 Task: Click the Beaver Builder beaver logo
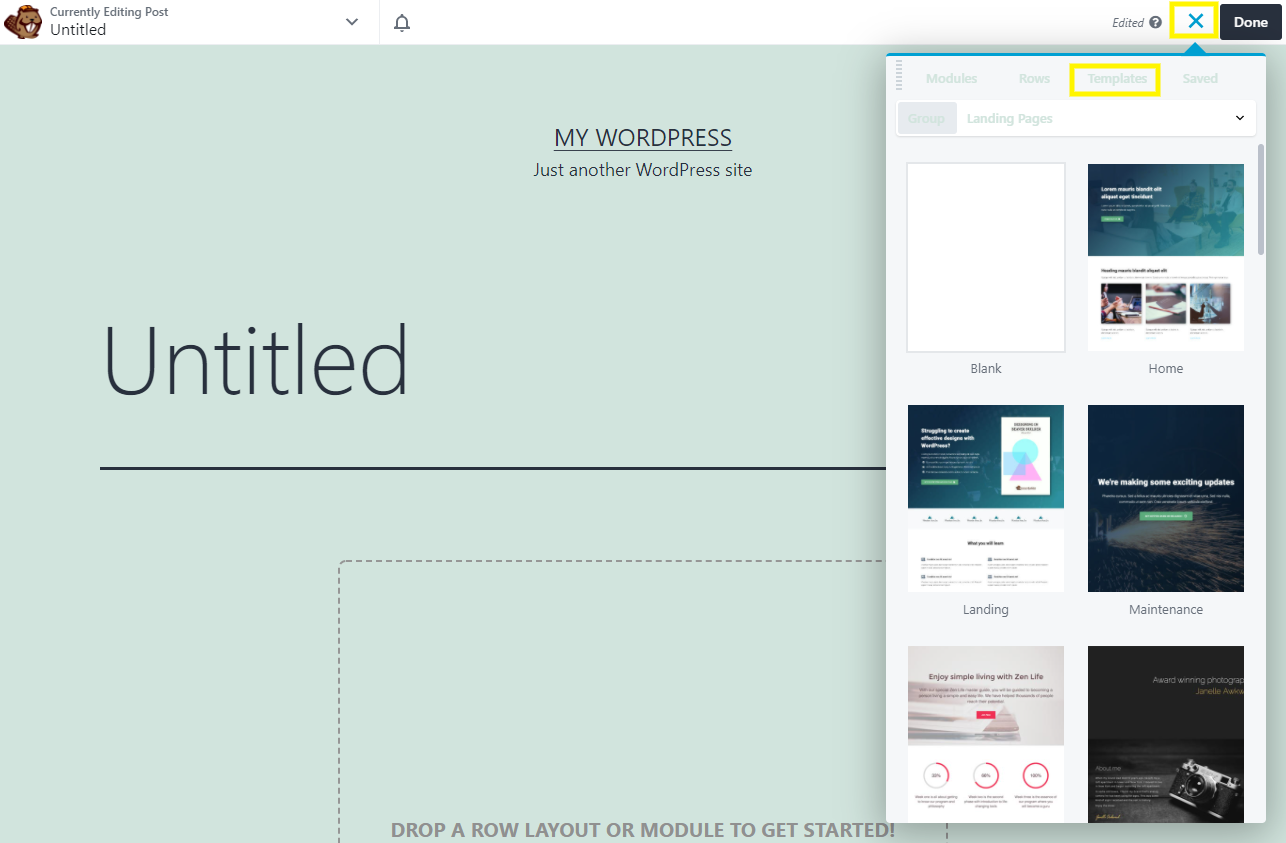tap(22, 21)
